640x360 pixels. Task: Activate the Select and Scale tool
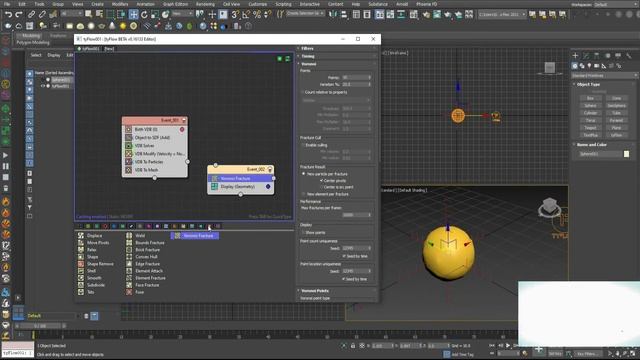pyautogui.click(x=155, y=14)
